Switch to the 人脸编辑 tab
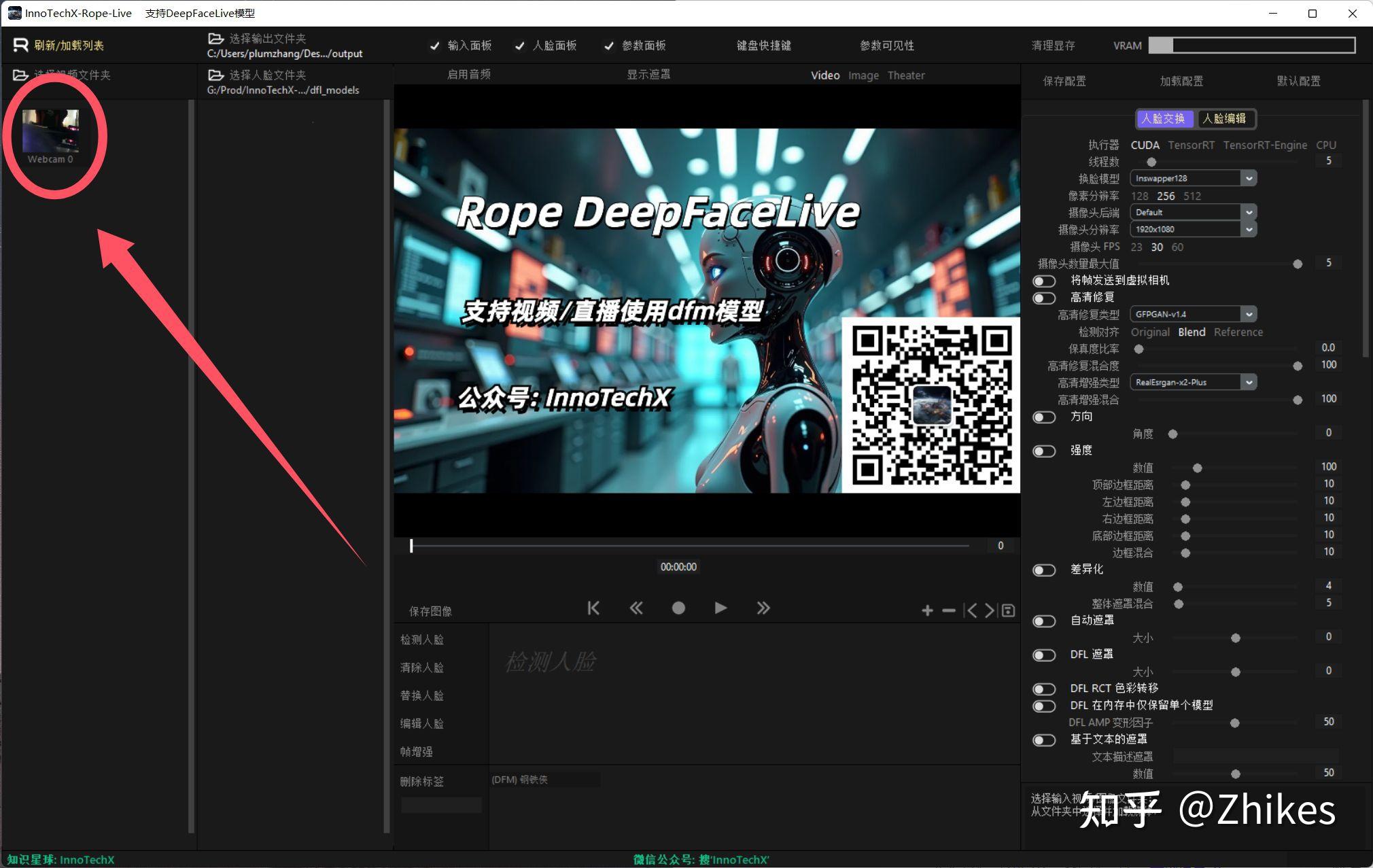This screenshot has width=1373, height=868. tap(1225, 118)
